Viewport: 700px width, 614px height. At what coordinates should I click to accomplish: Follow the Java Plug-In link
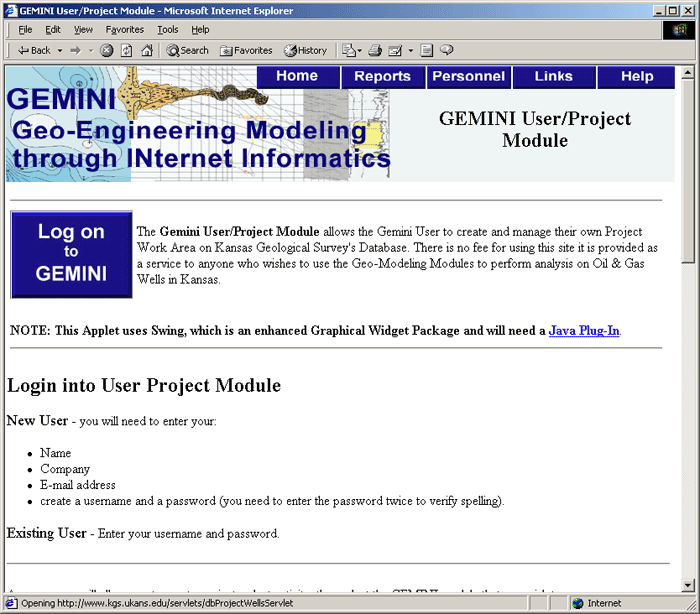click(584, 330)
